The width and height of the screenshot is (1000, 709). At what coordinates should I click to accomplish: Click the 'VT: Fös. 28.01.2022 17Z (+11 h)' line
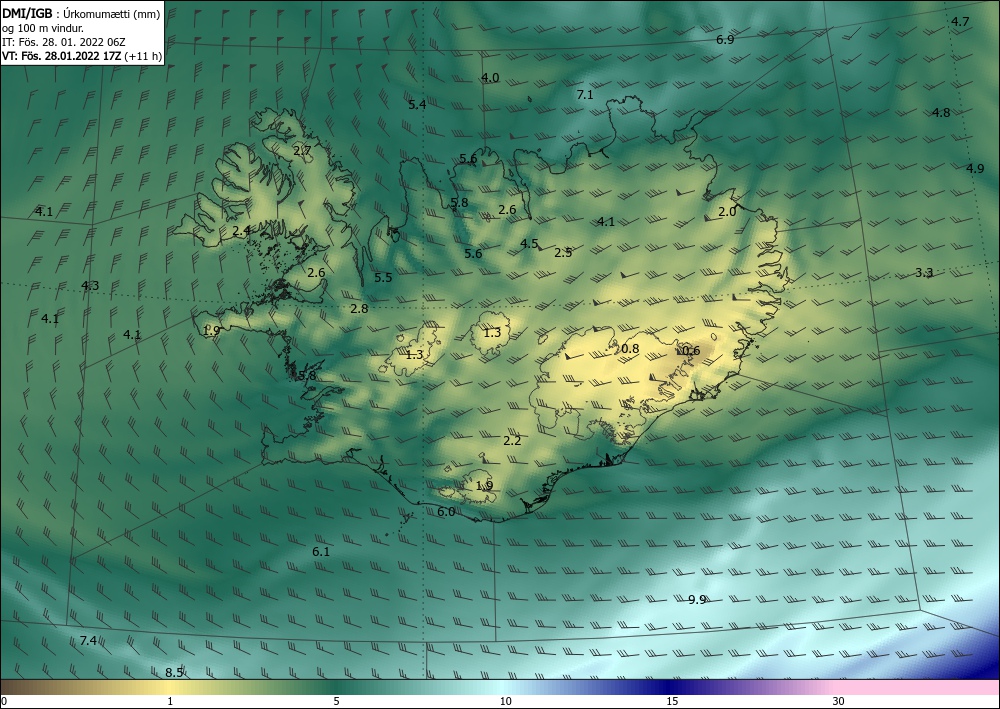[x=82, y=56]
